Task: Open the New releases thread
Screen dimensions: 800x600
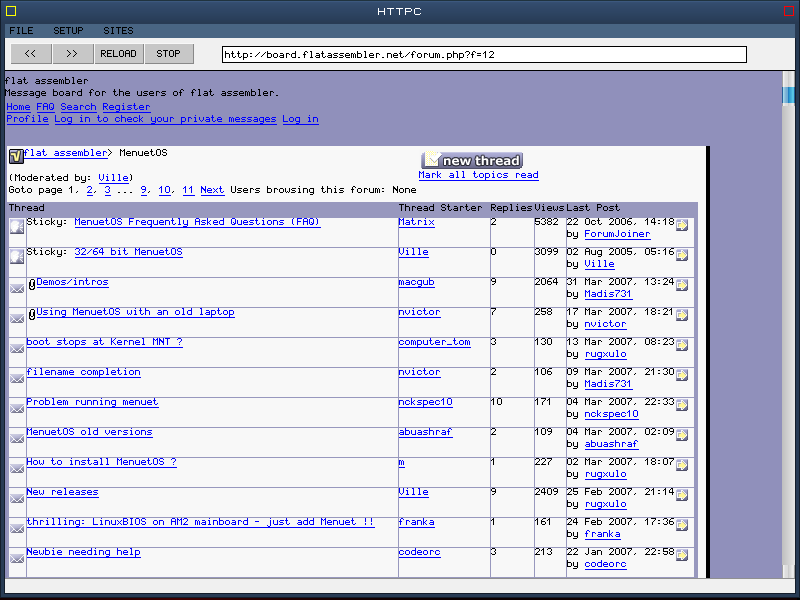Action: [x=62, y=492]
